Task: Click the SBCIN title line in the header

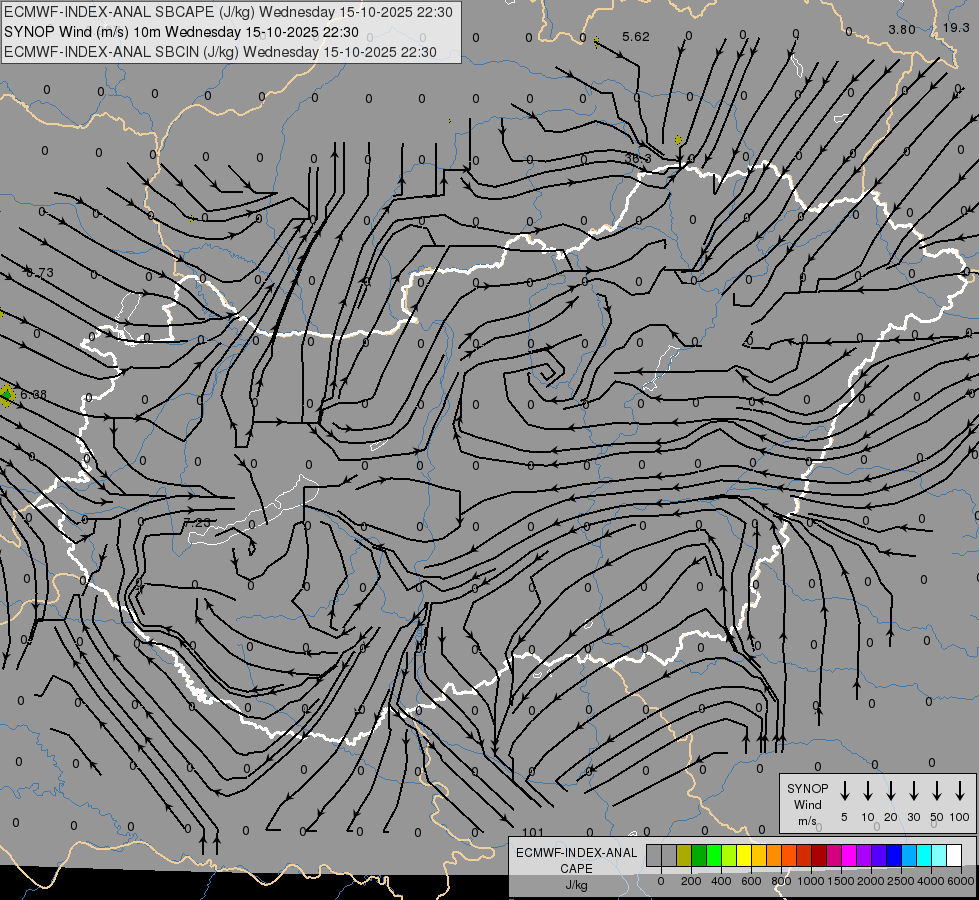Action: (220, 52)
